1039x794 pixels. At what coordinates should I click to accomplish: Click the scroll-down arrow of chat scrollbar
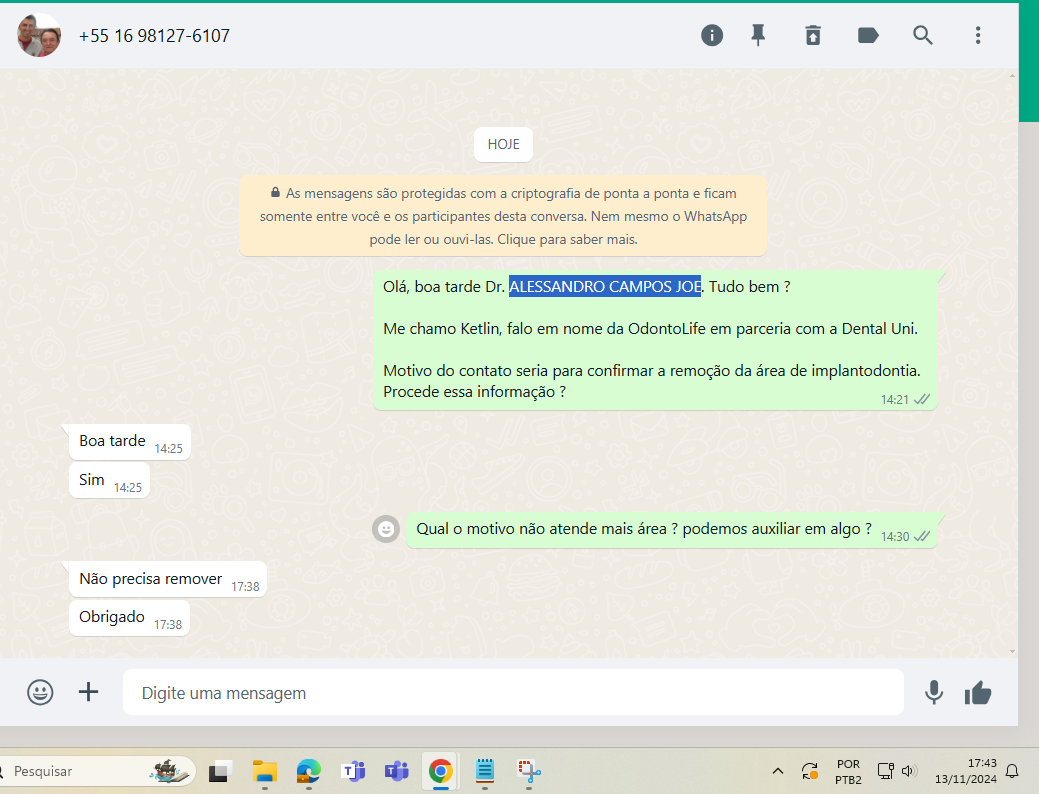click(x=1012, y=651)
